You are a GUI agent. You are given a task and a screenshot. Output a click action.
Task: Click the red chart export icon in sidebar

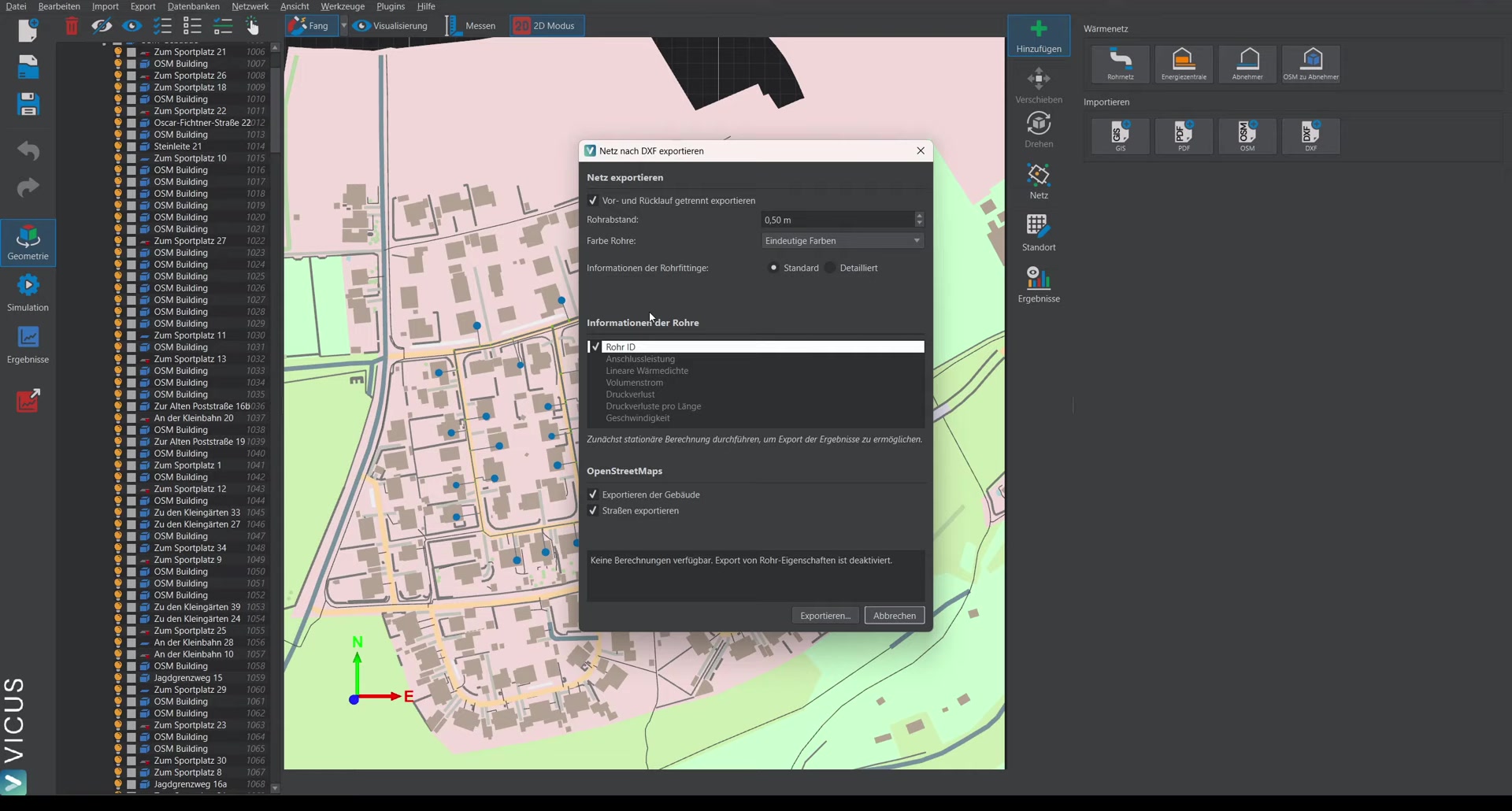click(28, 400)
